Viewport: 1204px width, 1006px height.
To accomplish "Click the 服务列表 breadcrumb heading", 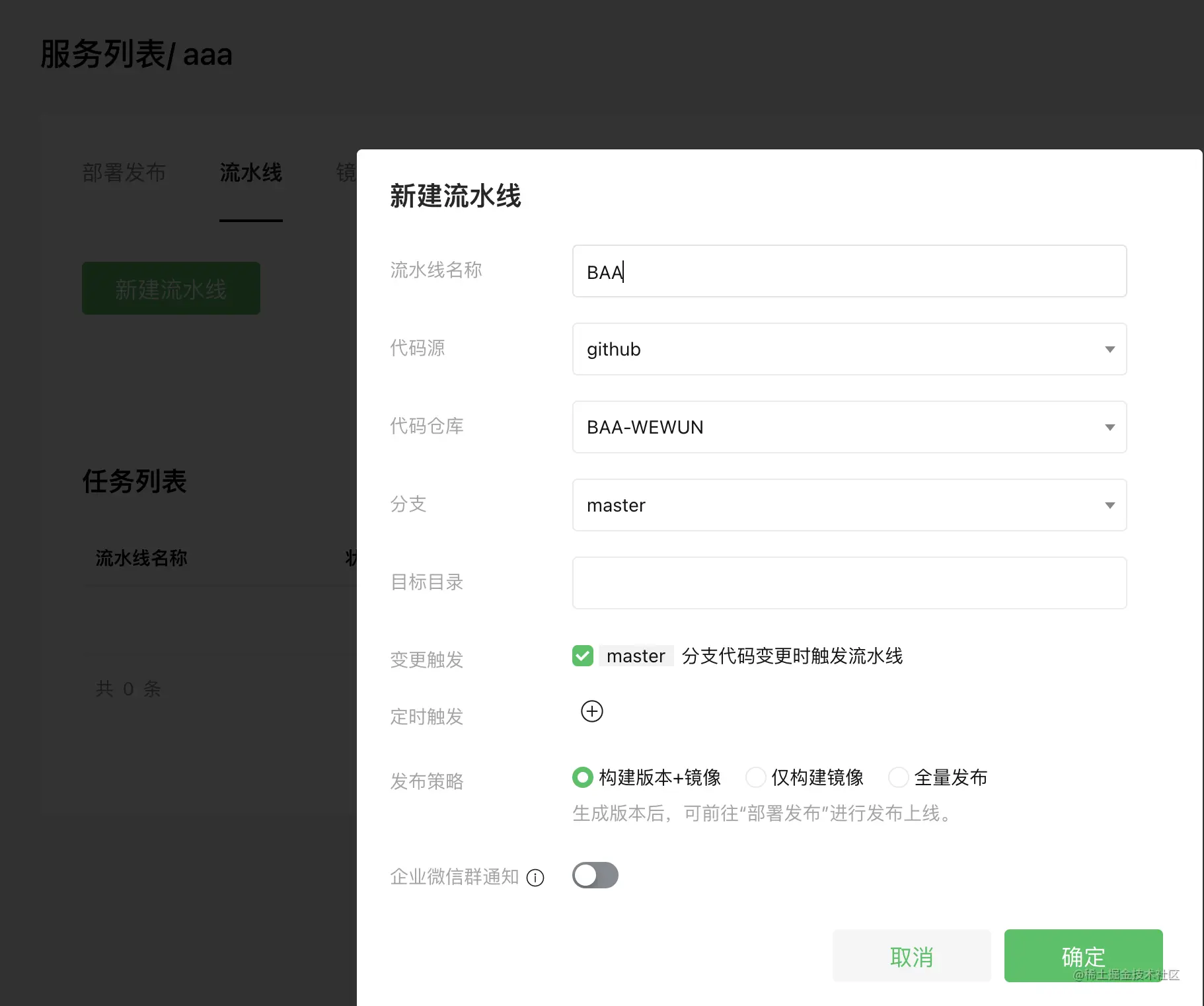I will (102, 54).
